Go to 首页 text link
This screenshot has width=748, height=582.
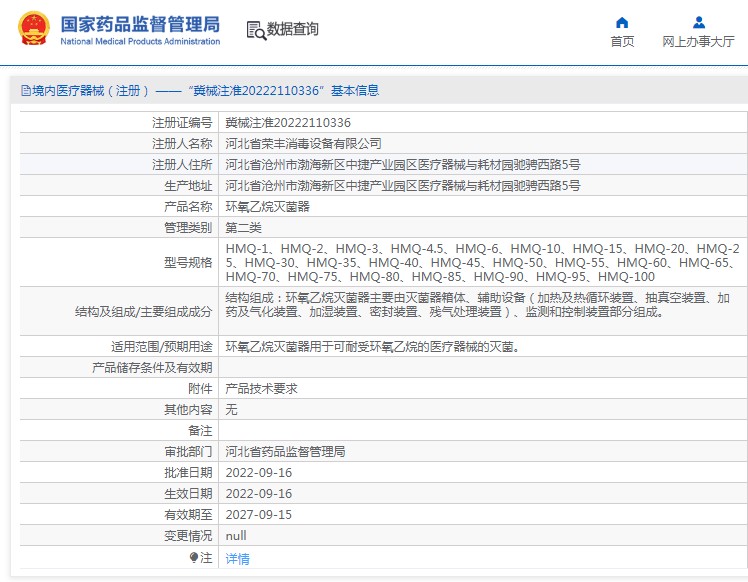click(x=622, y=42)
